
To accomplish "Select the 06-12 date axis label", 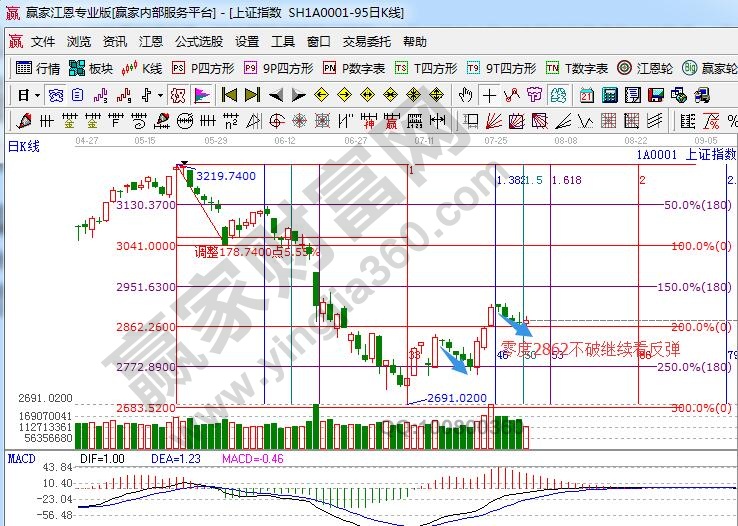I will click(285, 141).
